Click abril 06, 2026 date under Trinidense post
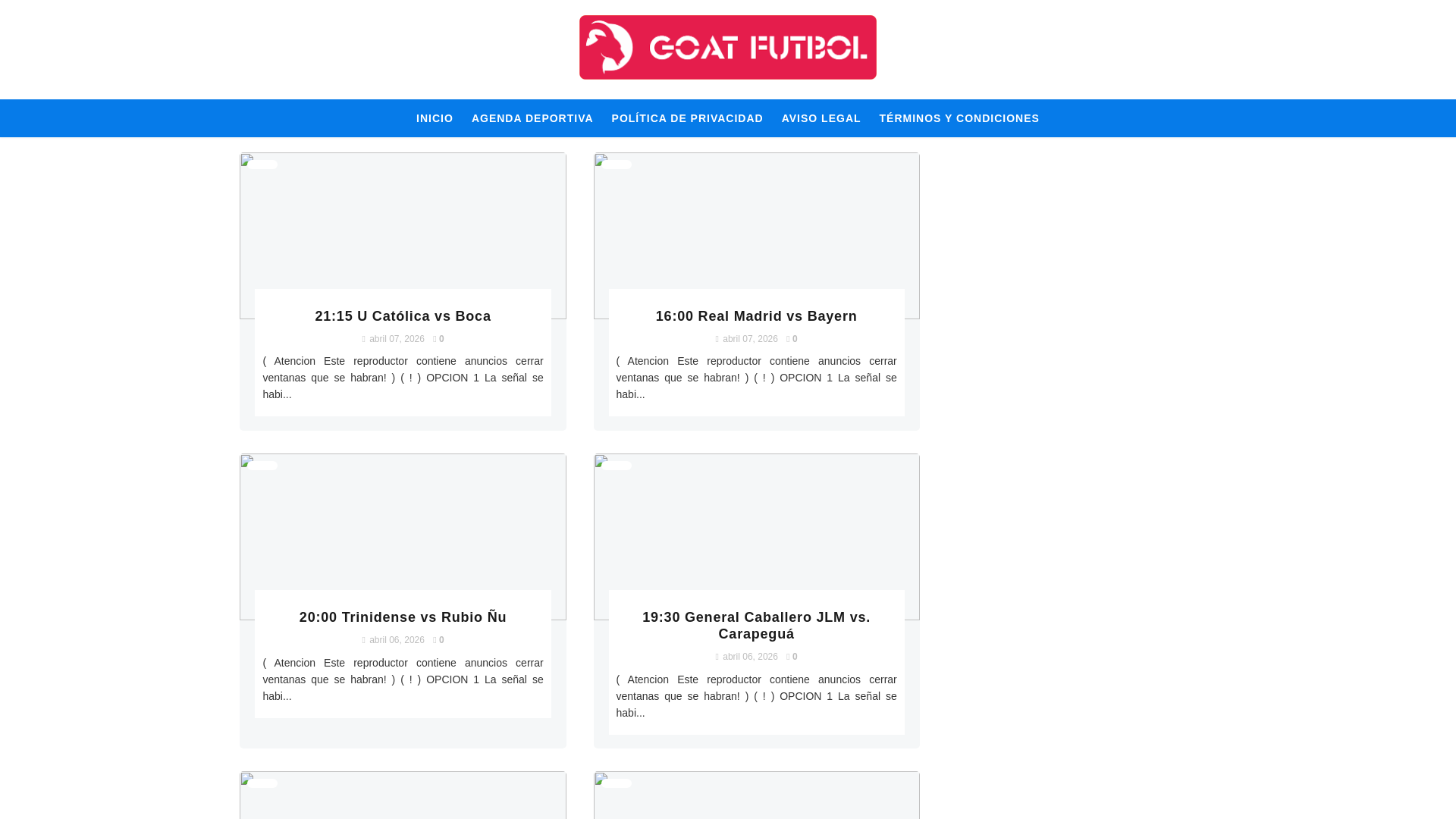Screen dimensions: 1456x819 point(397,640)
